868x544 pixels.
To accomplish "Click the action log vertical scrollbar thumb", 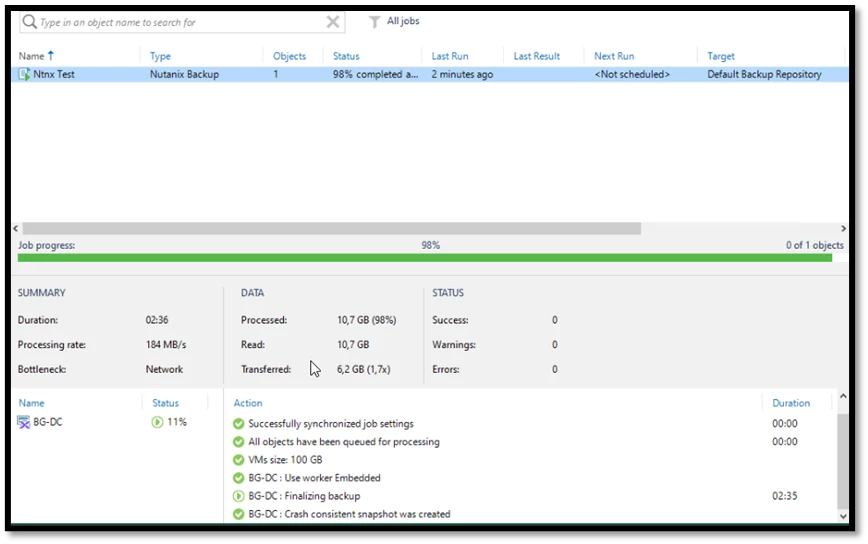I will coord(843,461).
